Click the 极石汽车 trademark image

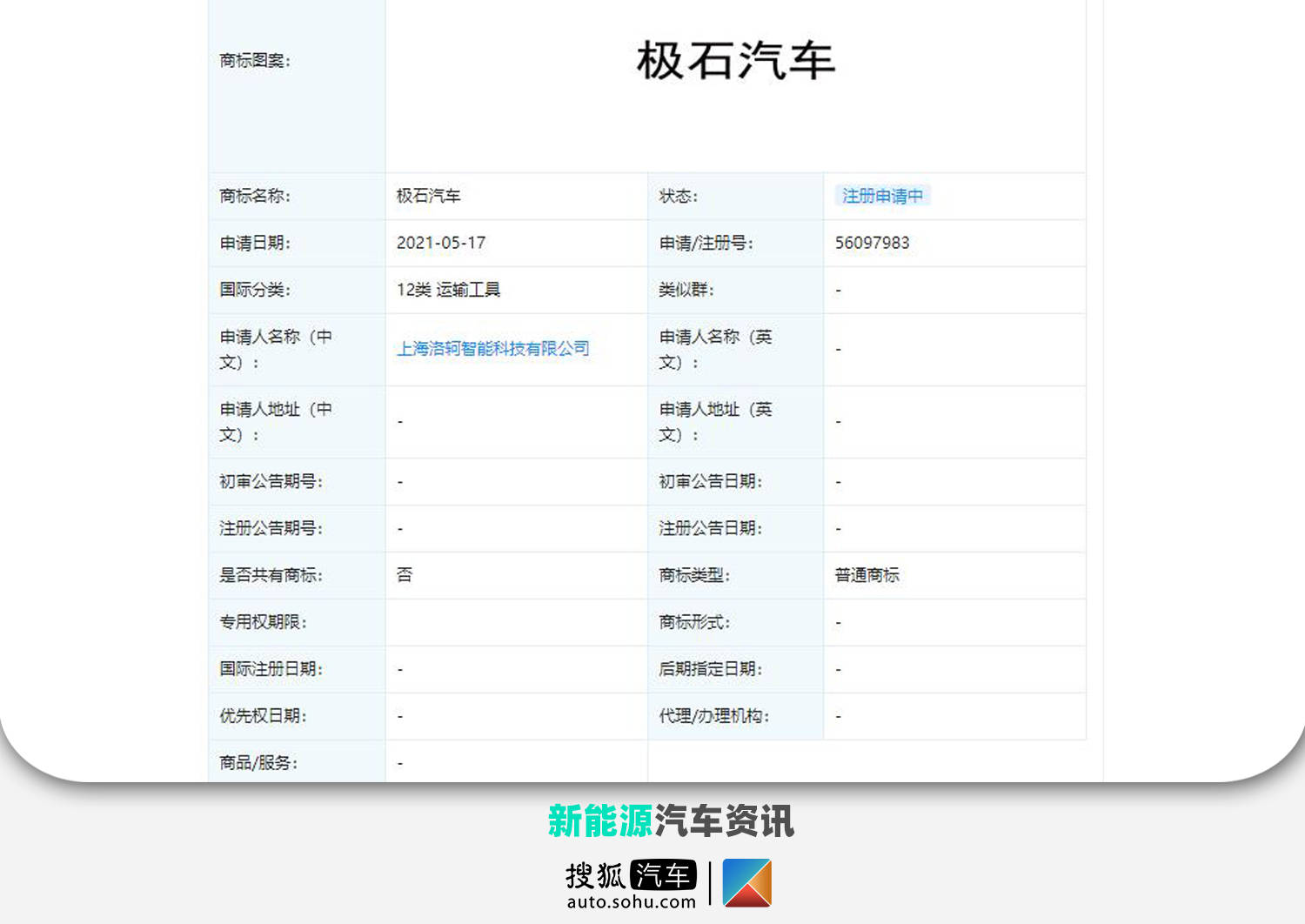coord(736,61)
